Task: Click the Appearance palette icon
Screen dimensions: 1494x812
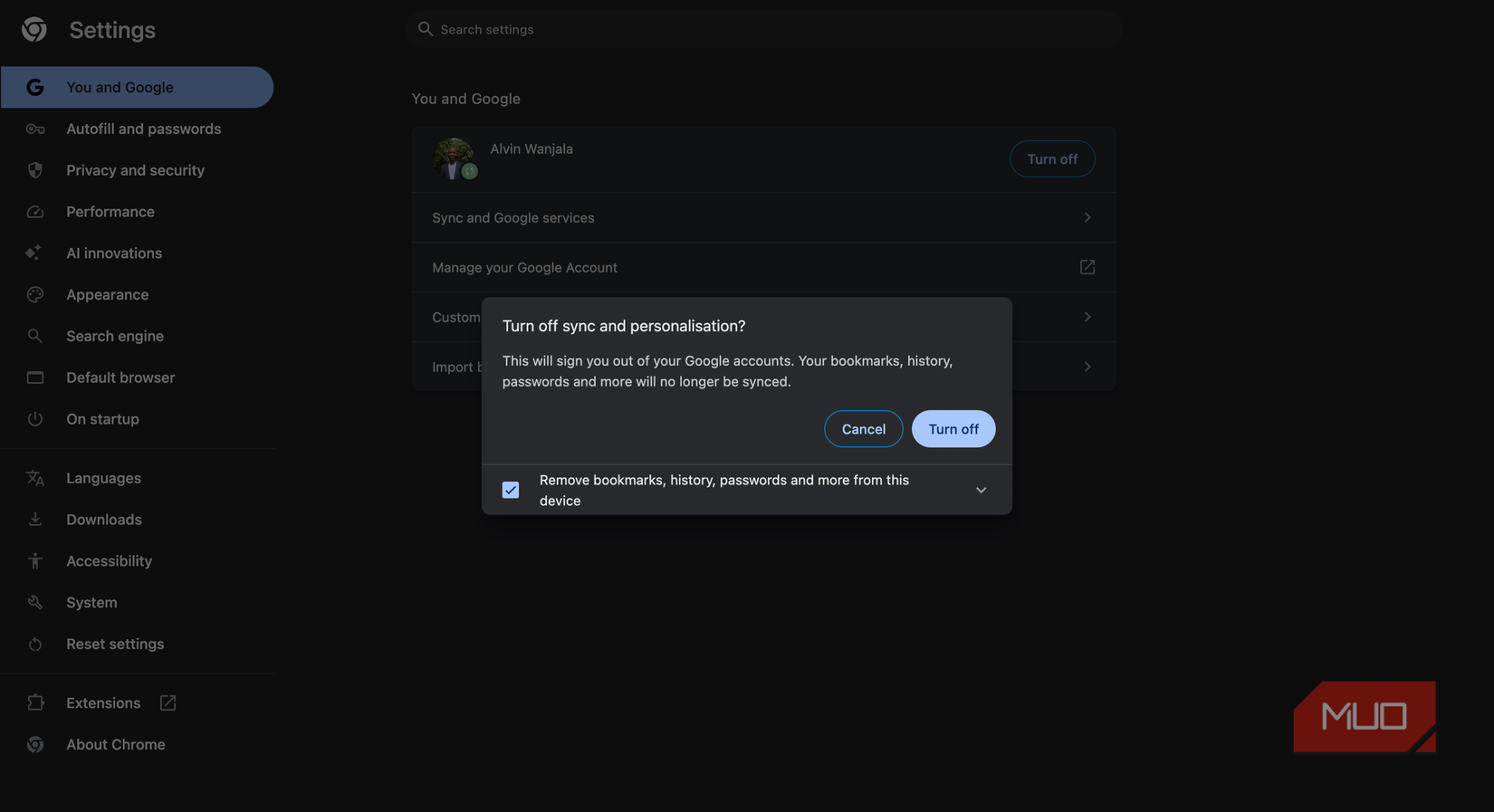Action: pyautogui.click(x=35, y=295)
